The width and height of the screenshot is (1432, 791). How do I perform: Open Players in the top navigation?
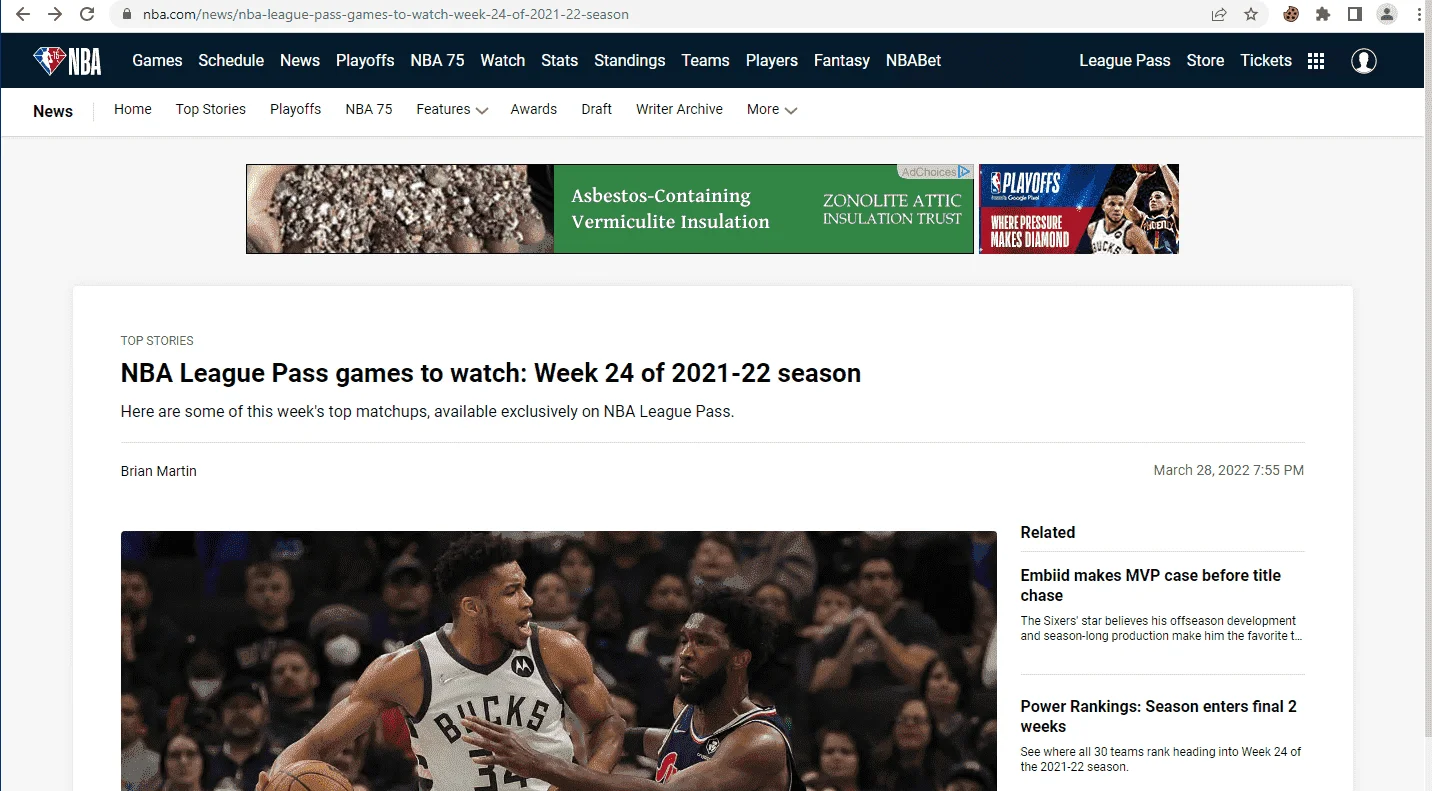[772, 60]
